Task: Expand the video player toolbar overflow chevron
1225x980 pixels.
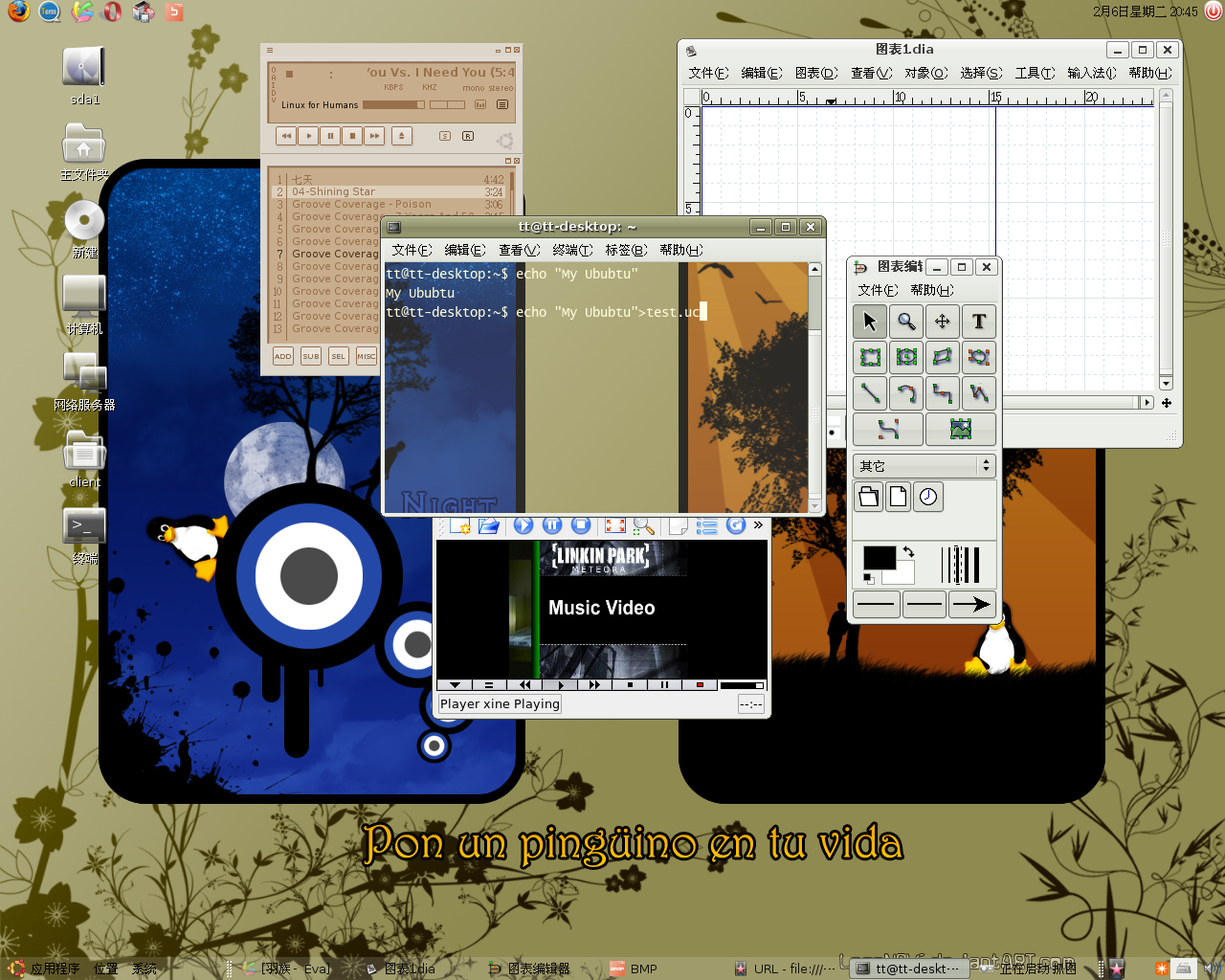Action: point(758,524)
